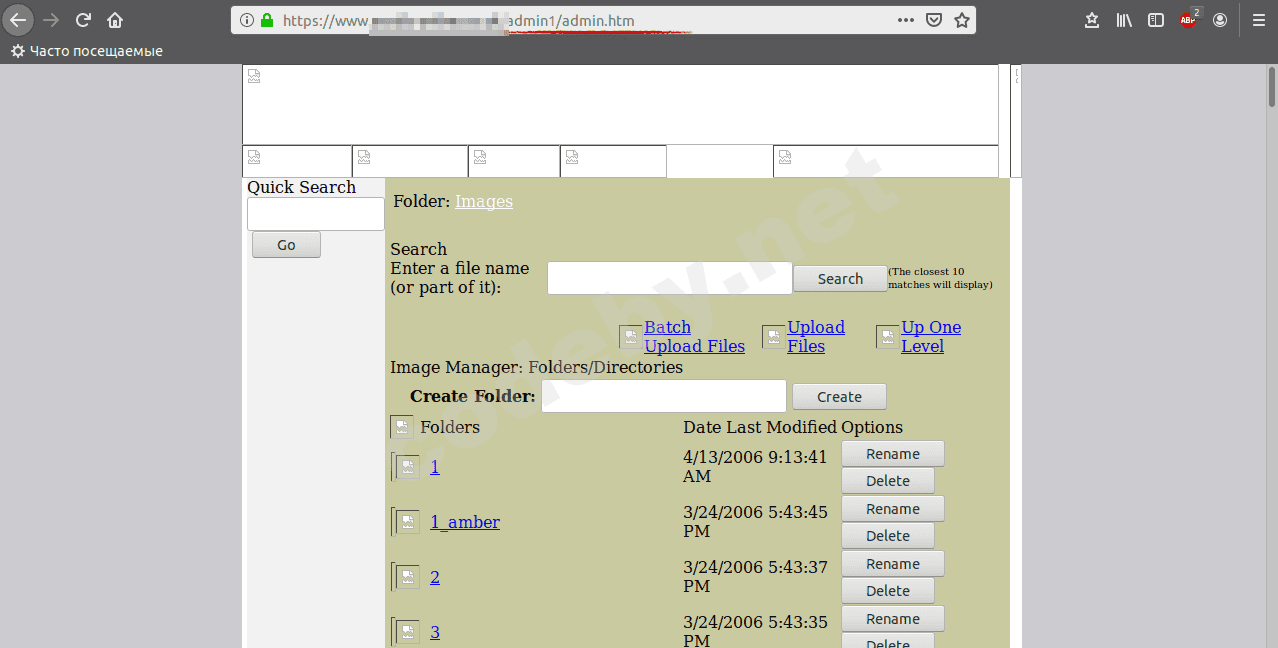Screen dimensions: 1278x648
Task: Show site information icon in address bar
Action: [x=247, y=20]
